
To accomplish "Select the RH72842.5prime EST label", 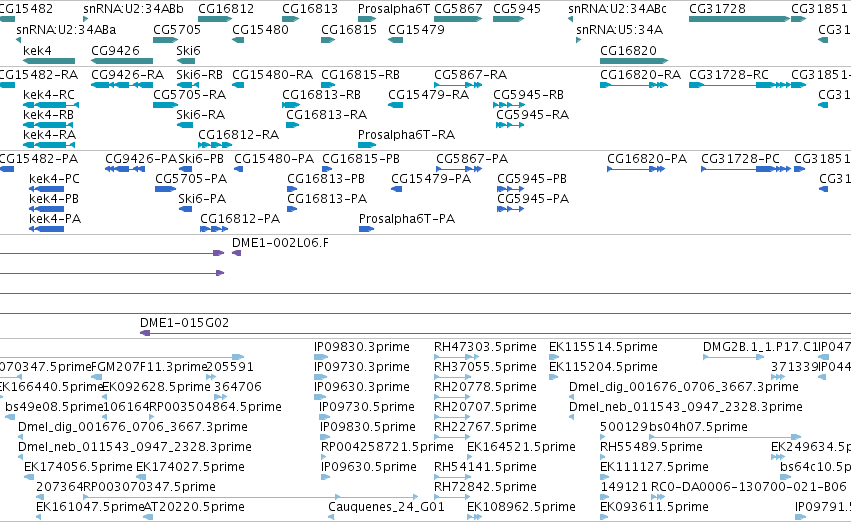I will [x=485, y=487].
